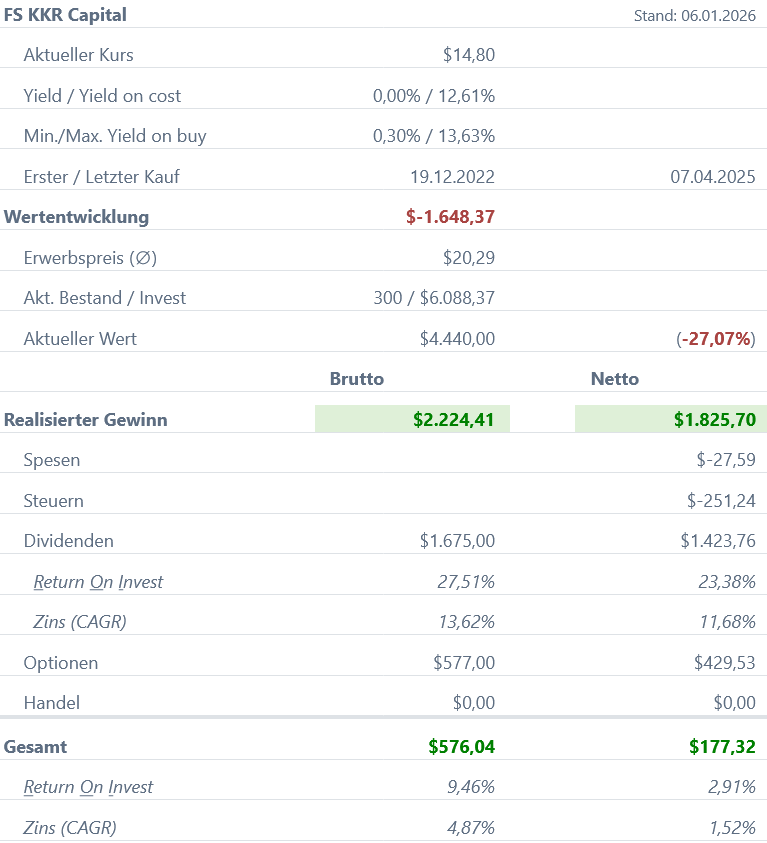
Task: Click the red $-1.648,37 loss value
Action: point(450,217)
